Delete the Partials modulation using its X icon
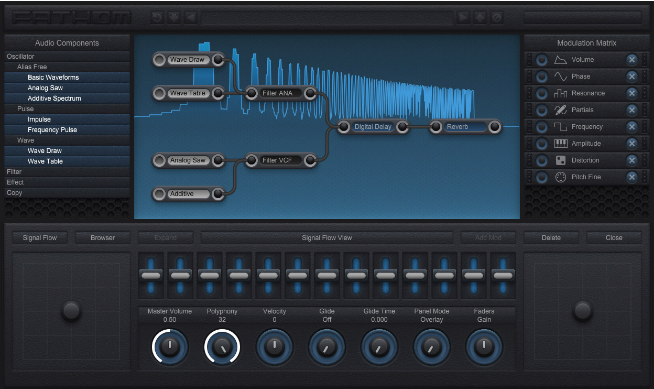 [x=632, y=110]
